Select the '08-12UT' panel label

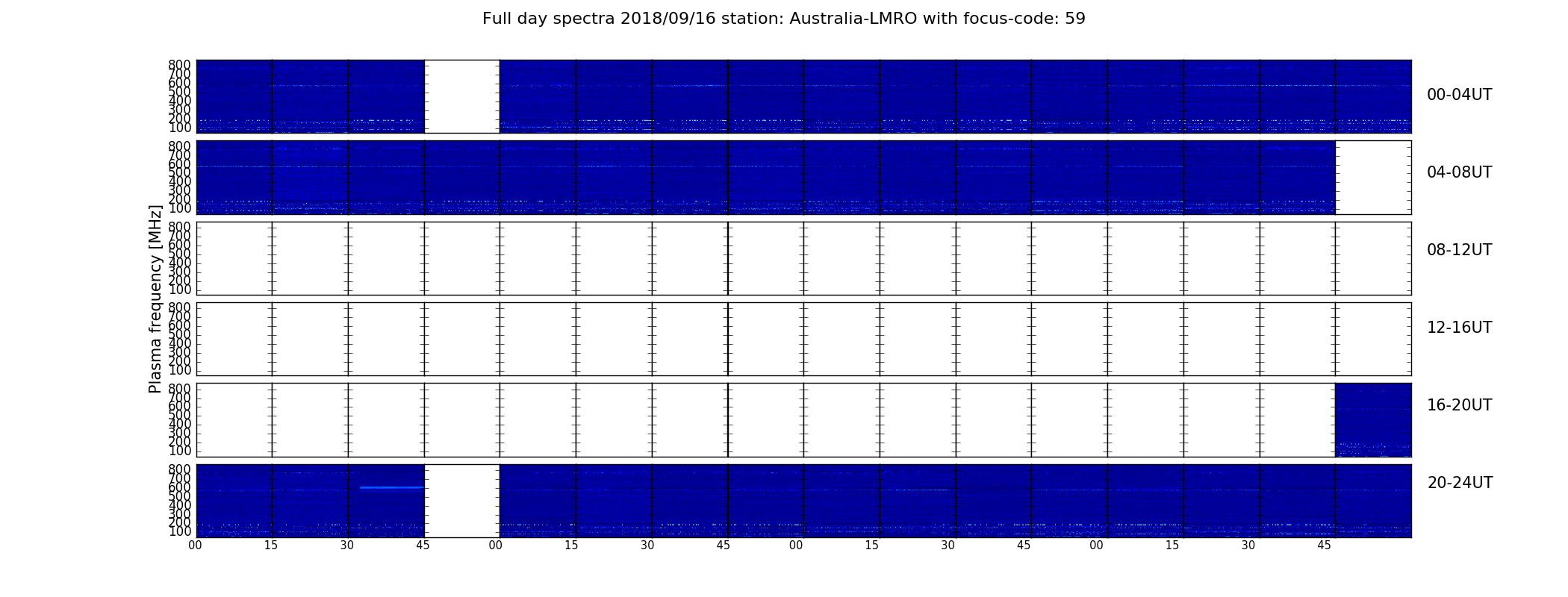pos(1459,250)
